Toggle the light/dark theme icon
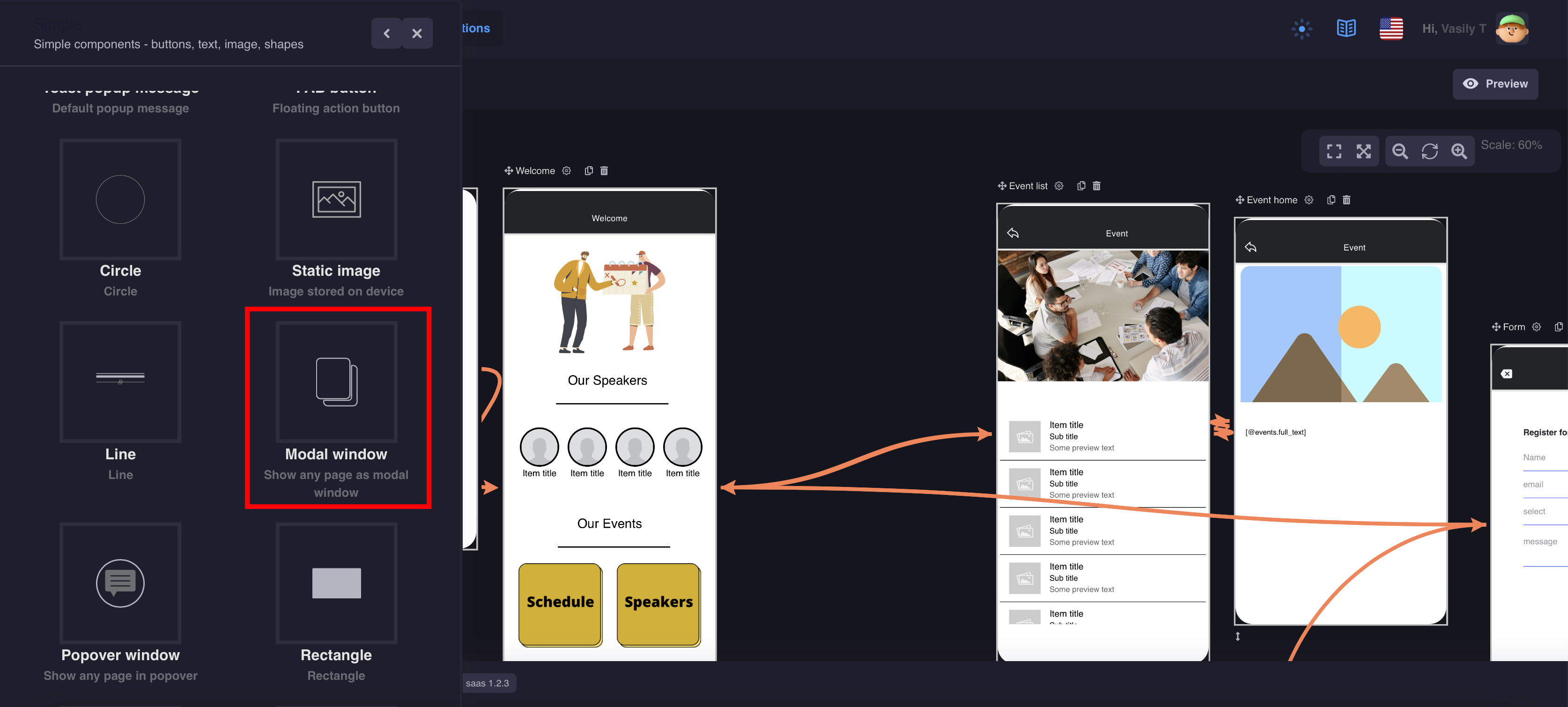The image size is (1568, 707). [1302, 29]
